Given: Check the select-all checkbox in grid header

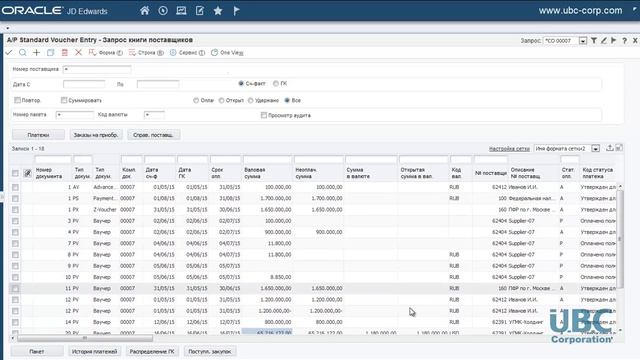Looking at the screenshot, I should [15, 173].
